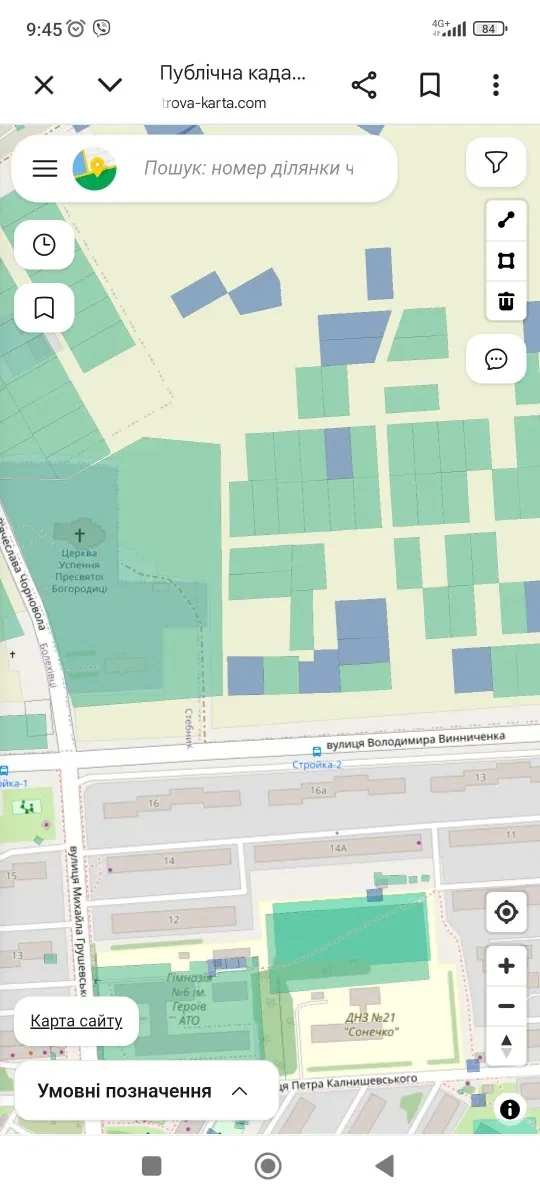This screenshot has height=1200, width=540.
Task: Show map attribution info icon
Action: tap(510, 1109)
